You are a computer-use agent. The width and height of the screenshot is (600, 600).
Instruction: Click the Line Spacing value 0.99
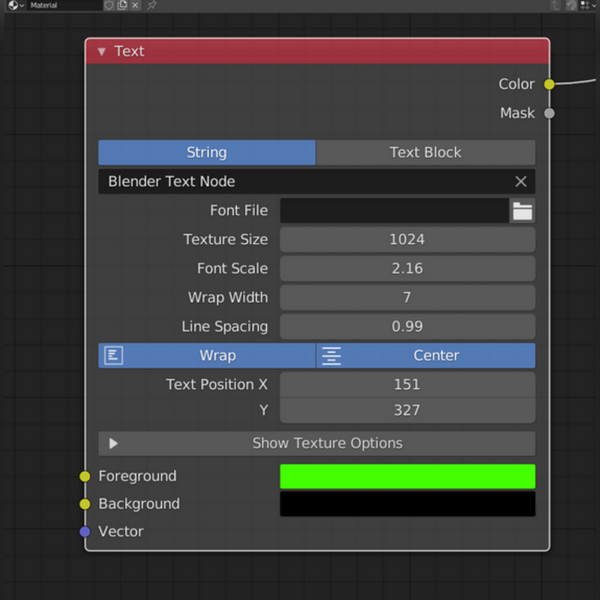[x=408, y=326]
